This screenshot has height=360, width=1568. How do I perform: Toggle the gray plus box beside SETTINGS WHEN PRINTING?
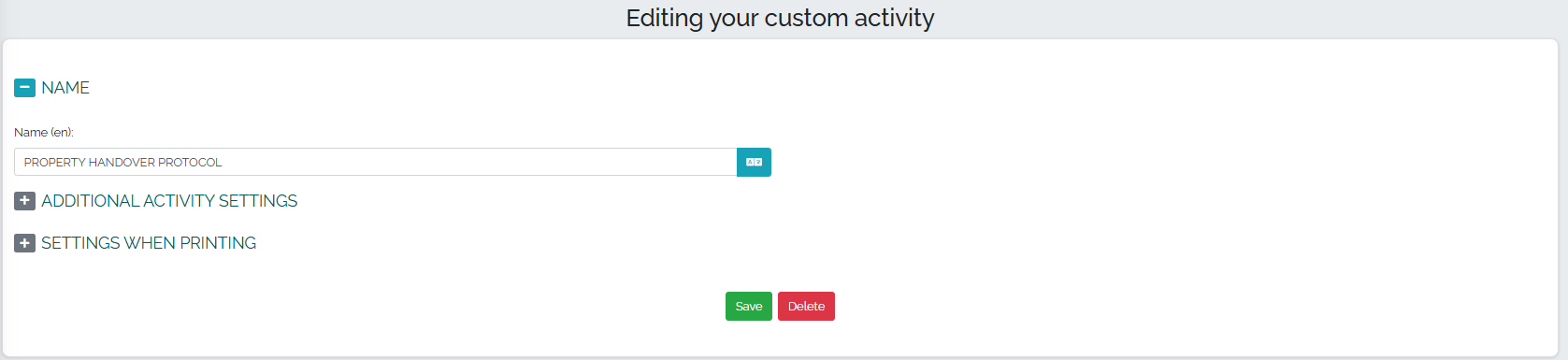click(24, 243)
